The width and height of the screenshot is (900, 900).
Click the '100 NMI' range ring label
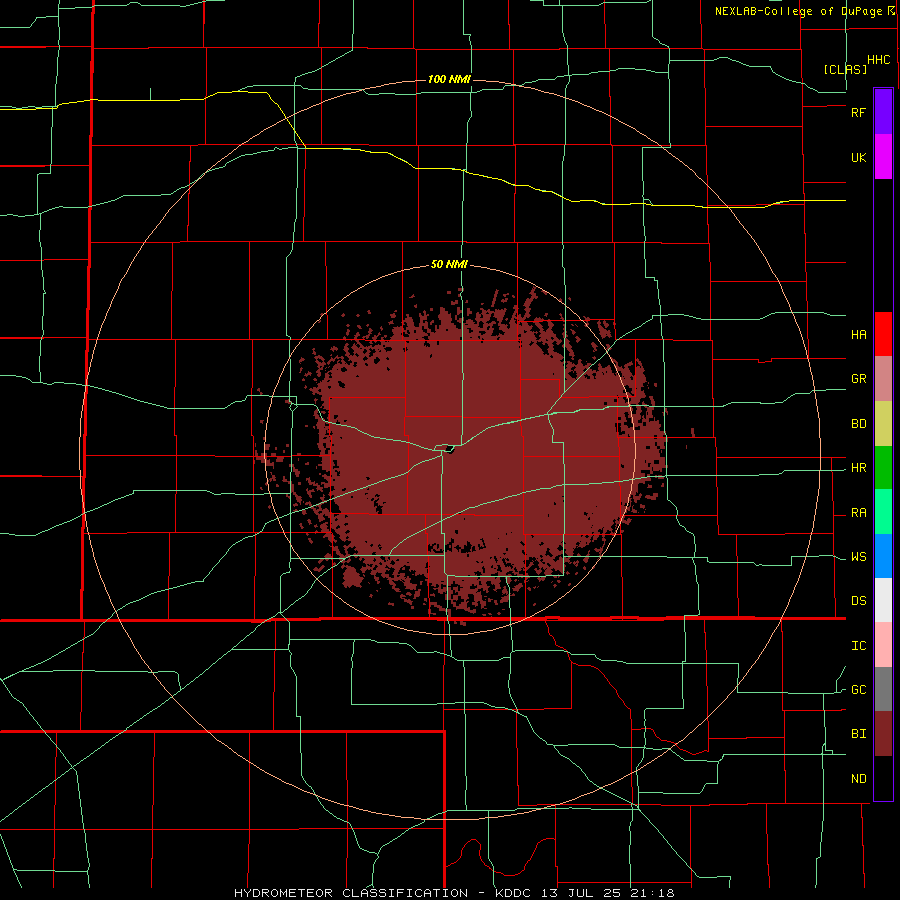point(449,79)
